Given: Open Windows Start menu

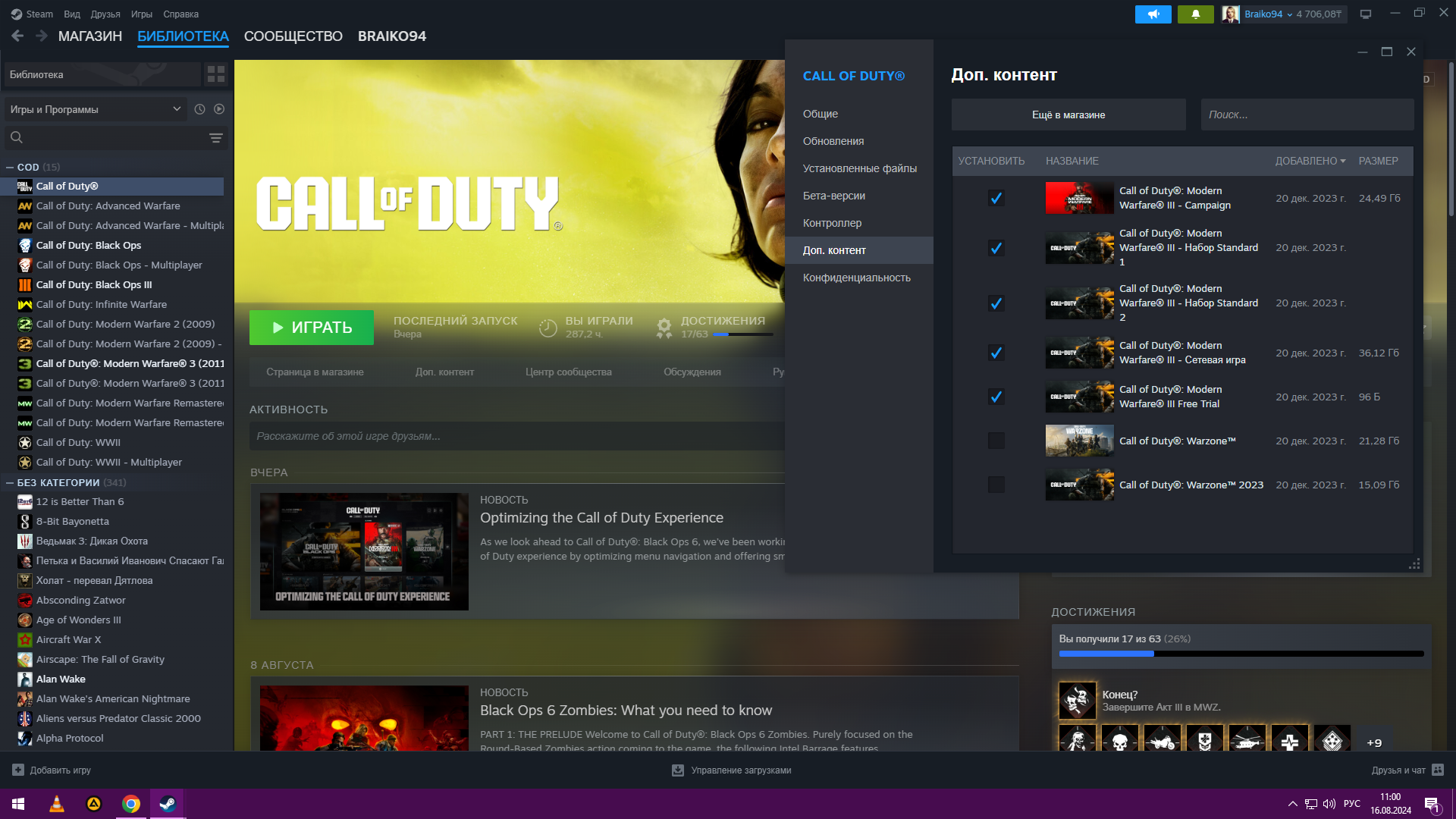Looking at the screenshot, I should click(18, 804).
